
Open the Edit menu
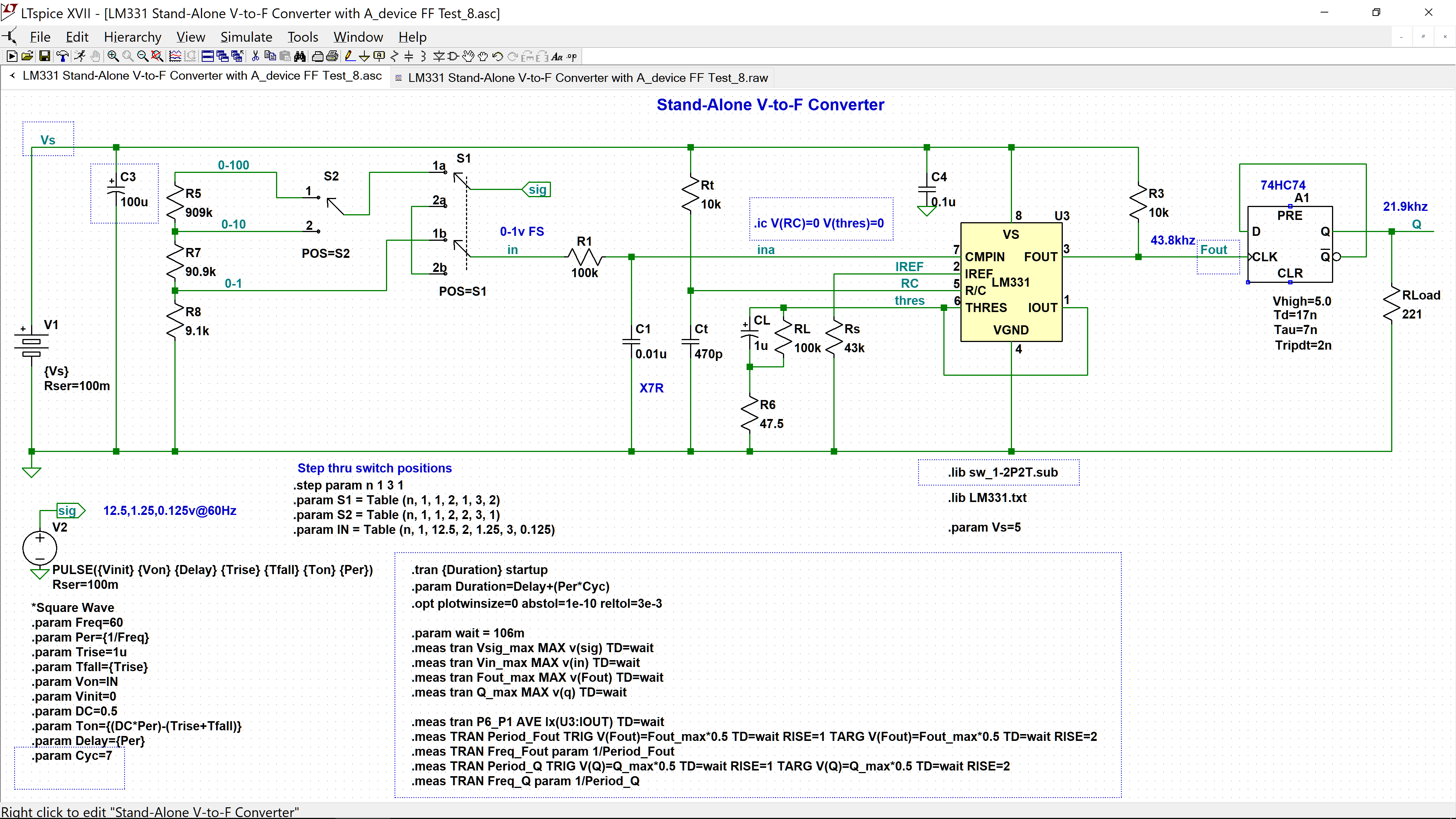coord(77,37)
